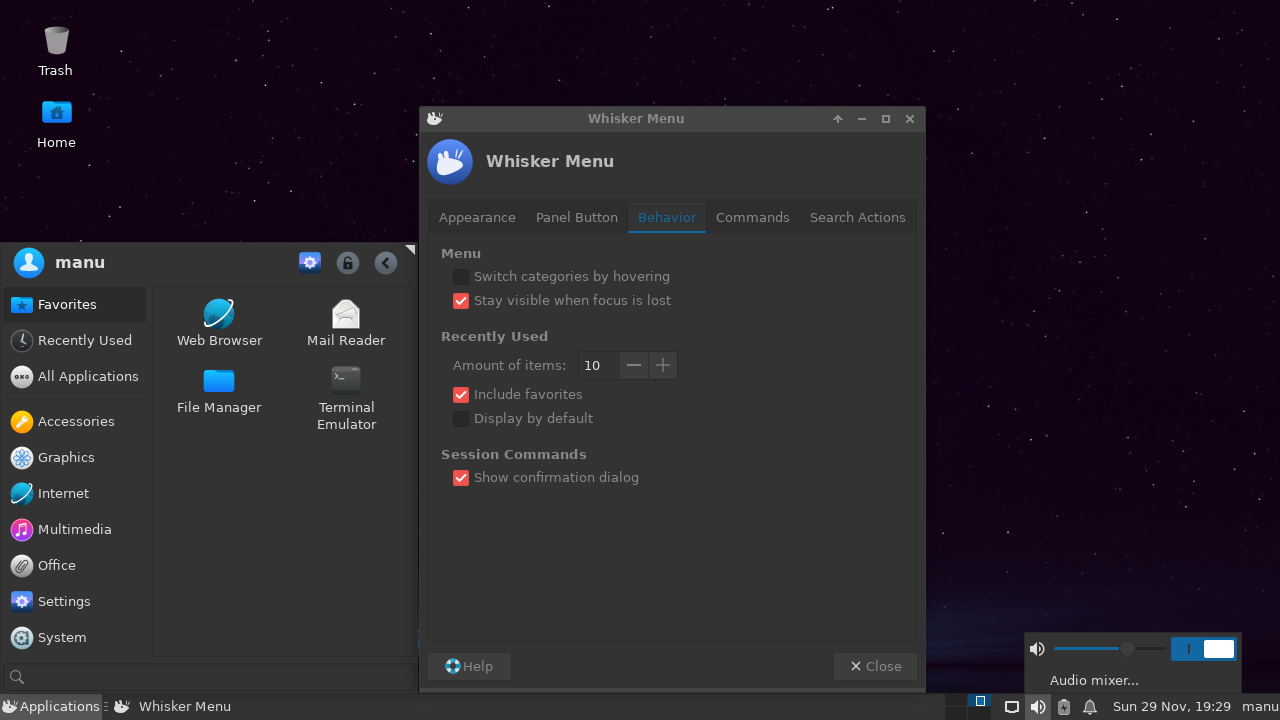
Task: Launch Mail Reader from favorites
Action: pos(346,314)
